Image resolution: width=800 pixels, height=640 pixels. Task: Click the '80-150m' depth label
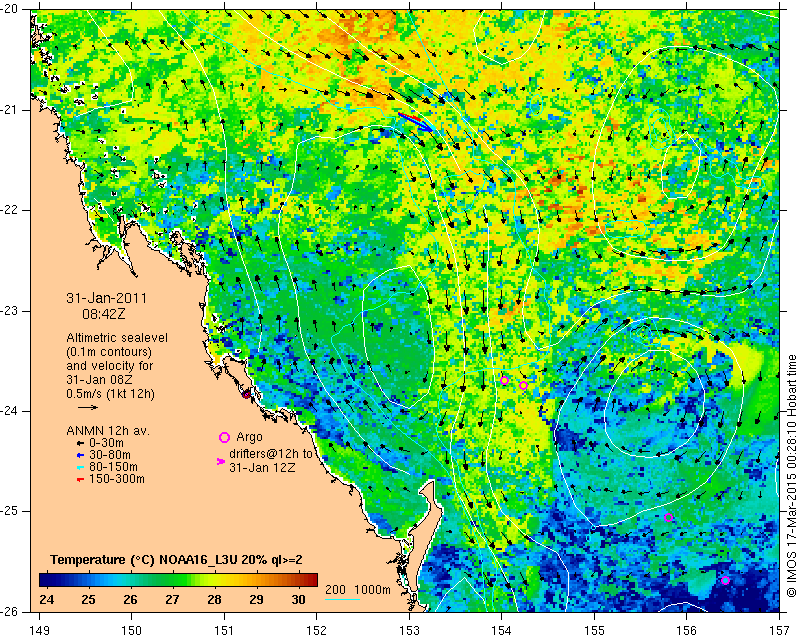tap(113, 467)
